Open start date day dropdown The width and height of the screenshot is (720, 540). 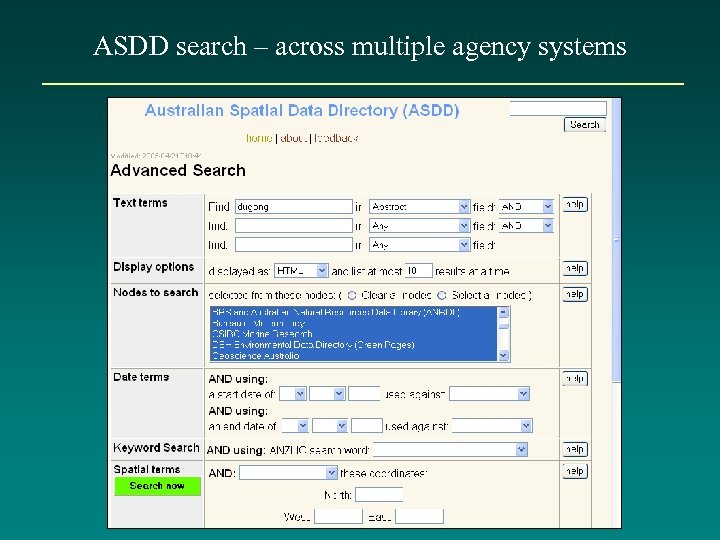[x=293, y=394]
